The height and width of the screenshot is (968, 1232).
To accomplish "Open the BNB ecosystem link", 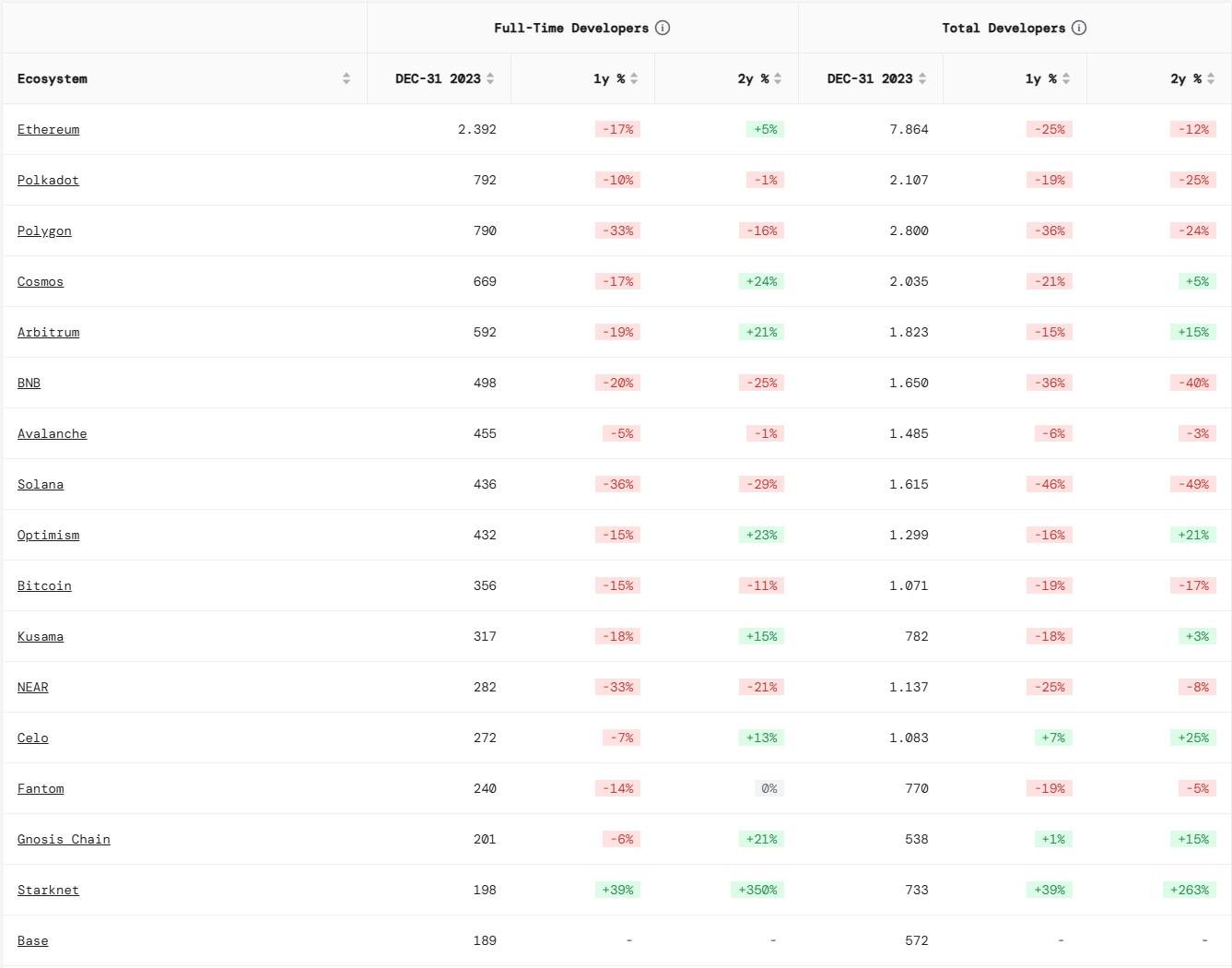I will coord(29,383).
